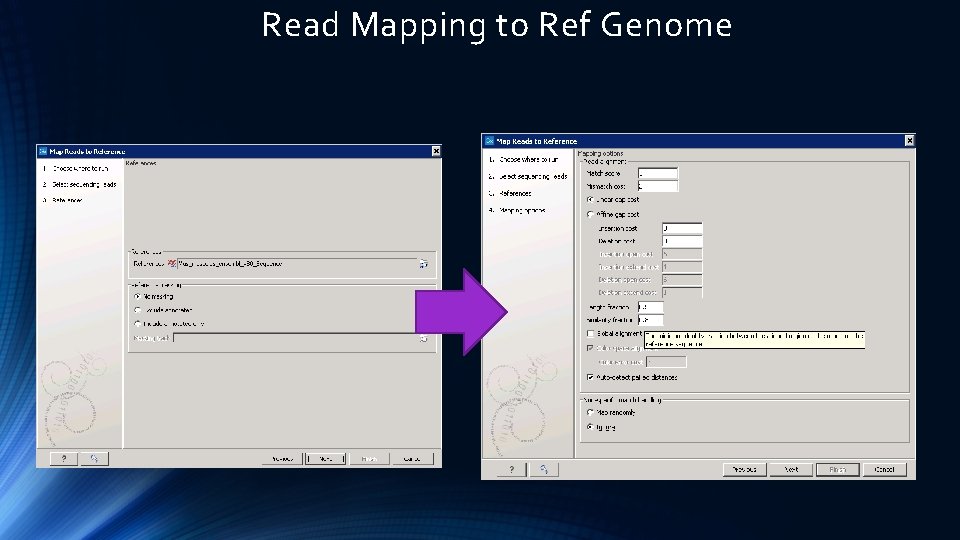Click the References sequence text field
This screenshot has width=960, height=540.
coord(297,264)
